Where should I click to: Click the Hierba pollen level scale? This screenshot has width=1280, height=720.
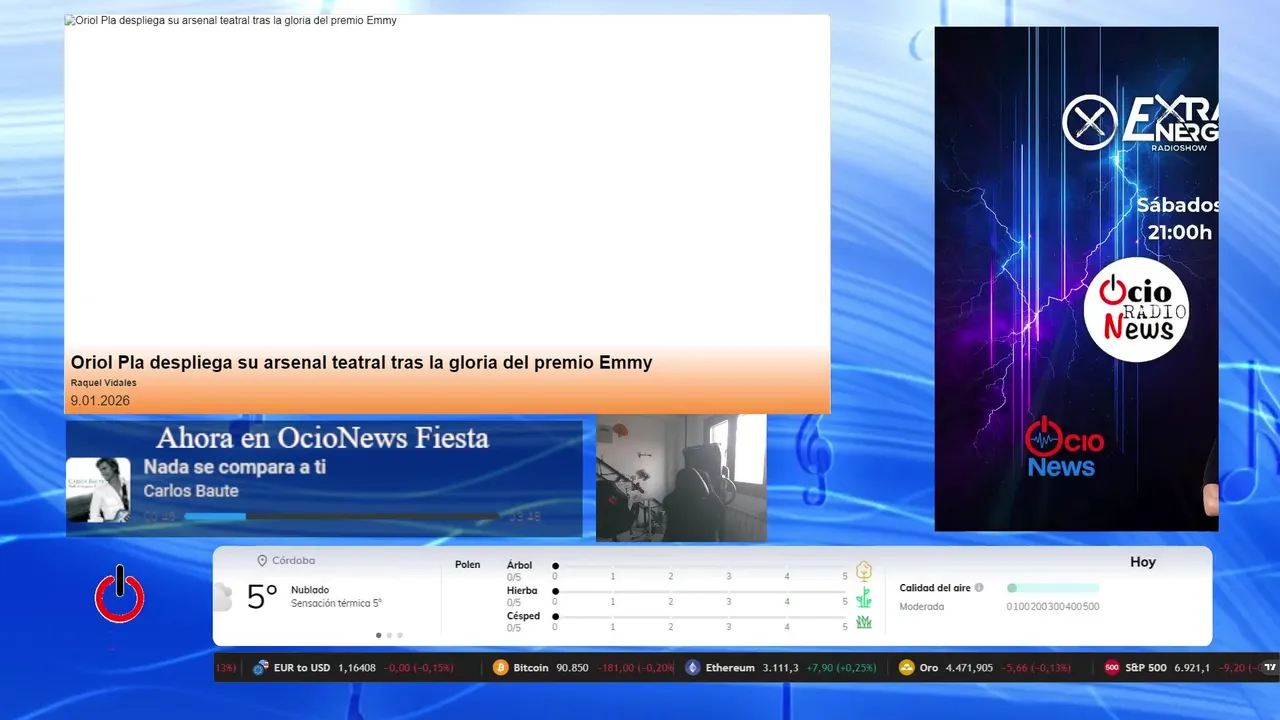point(701,591)
